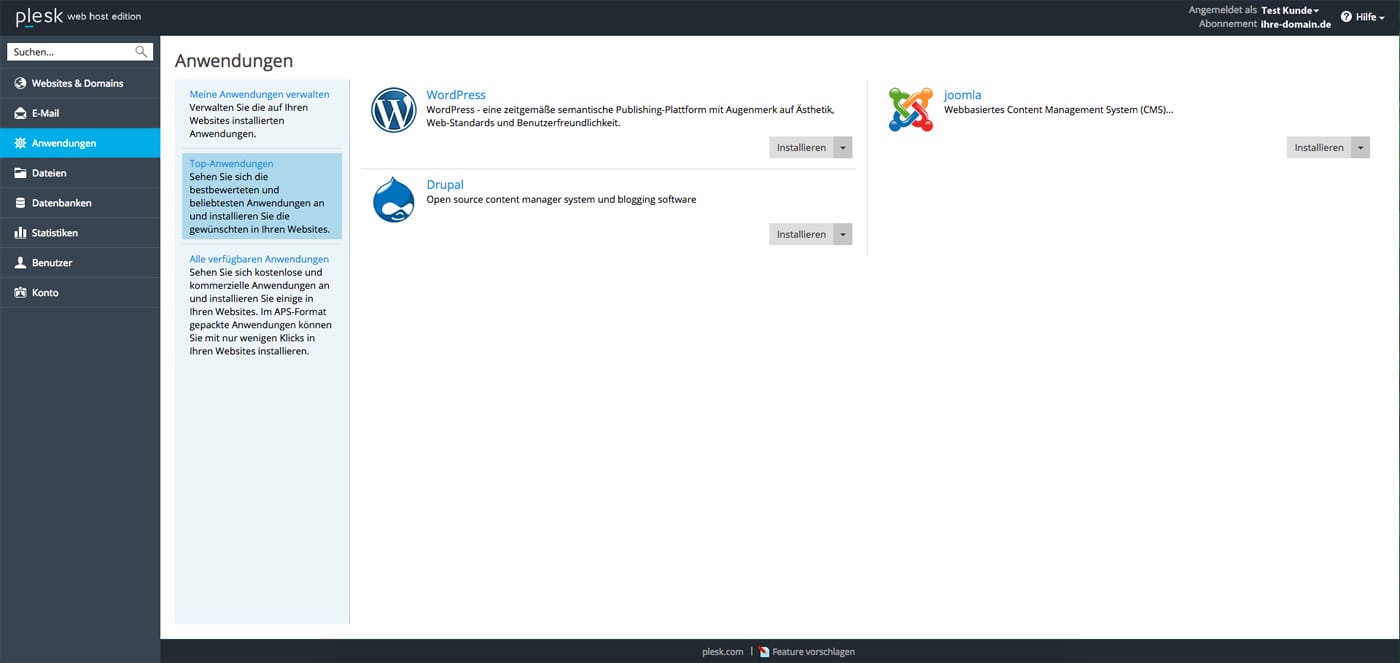
Task: Click the Anwendungen page heading
Action: pos(234,61)
